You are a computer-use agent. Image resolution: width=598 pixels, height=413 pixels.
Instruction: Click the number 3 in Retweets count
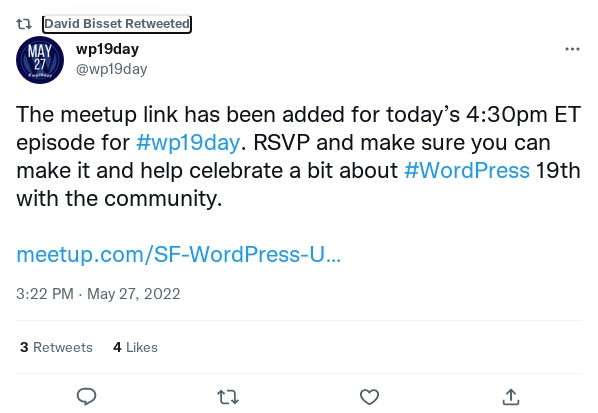tap(24, 347)
